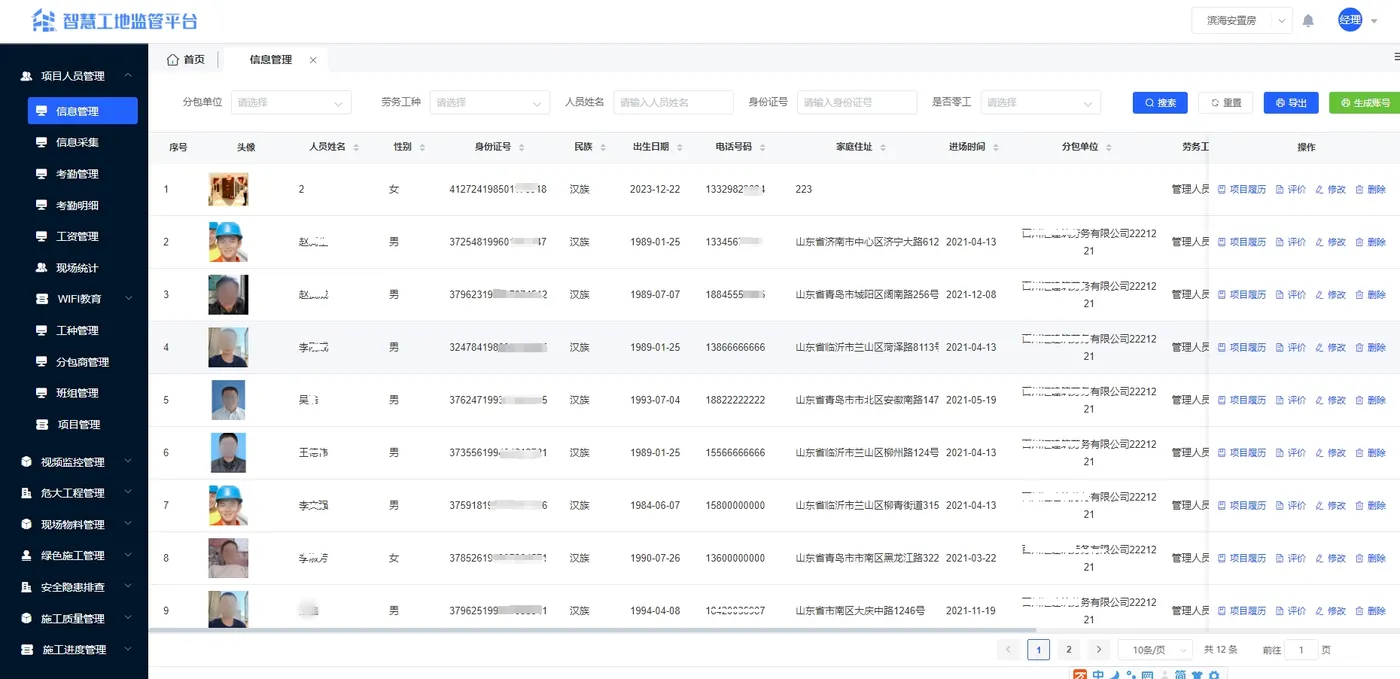The image size is (1400, 679).
Task: Click the green 生成账号 button
Action: tap(1365, 102)
